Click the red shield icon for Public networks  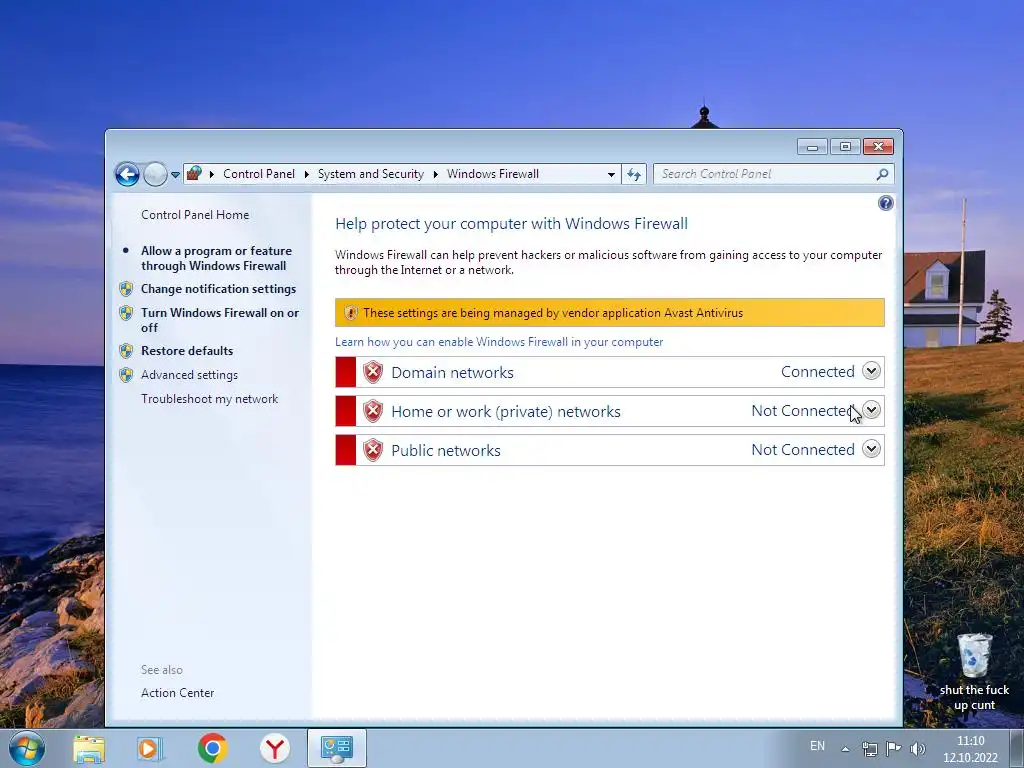372,450
